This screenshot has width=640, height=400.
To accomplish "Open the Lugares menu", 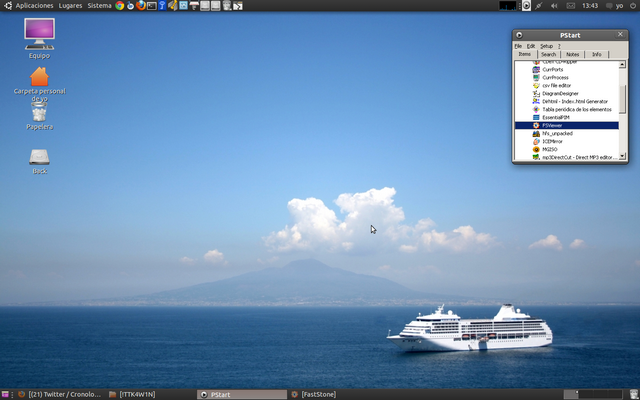I will (70, 6).
